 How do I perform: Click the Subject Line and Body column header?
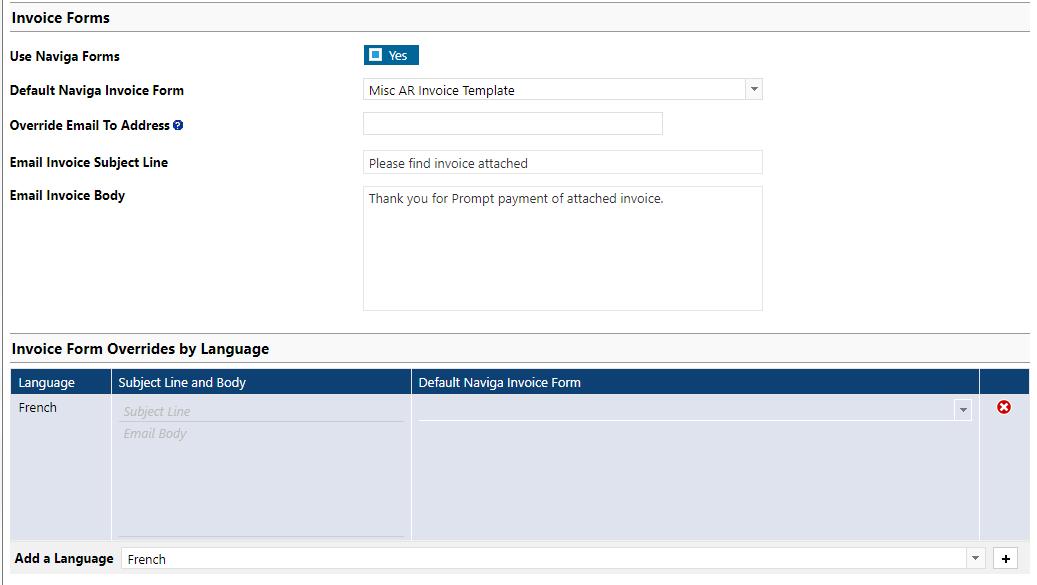[182, 382]
